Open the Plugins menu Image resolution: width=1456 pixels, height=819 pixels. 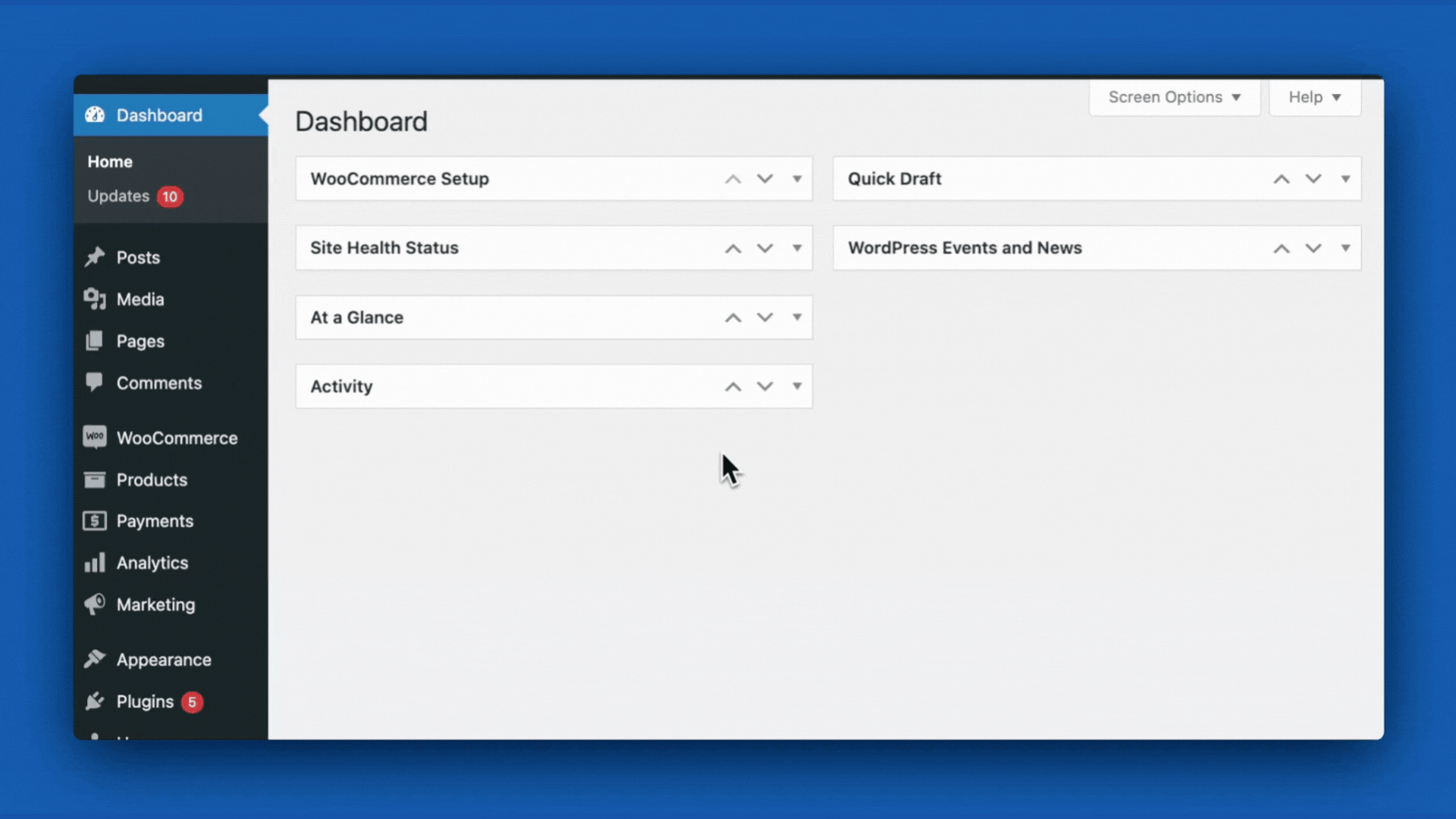(171, 701)
